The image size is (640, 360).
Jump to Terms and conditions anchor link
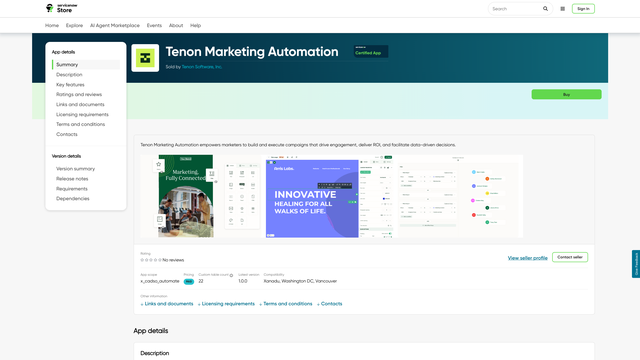(x=286, y=304)
